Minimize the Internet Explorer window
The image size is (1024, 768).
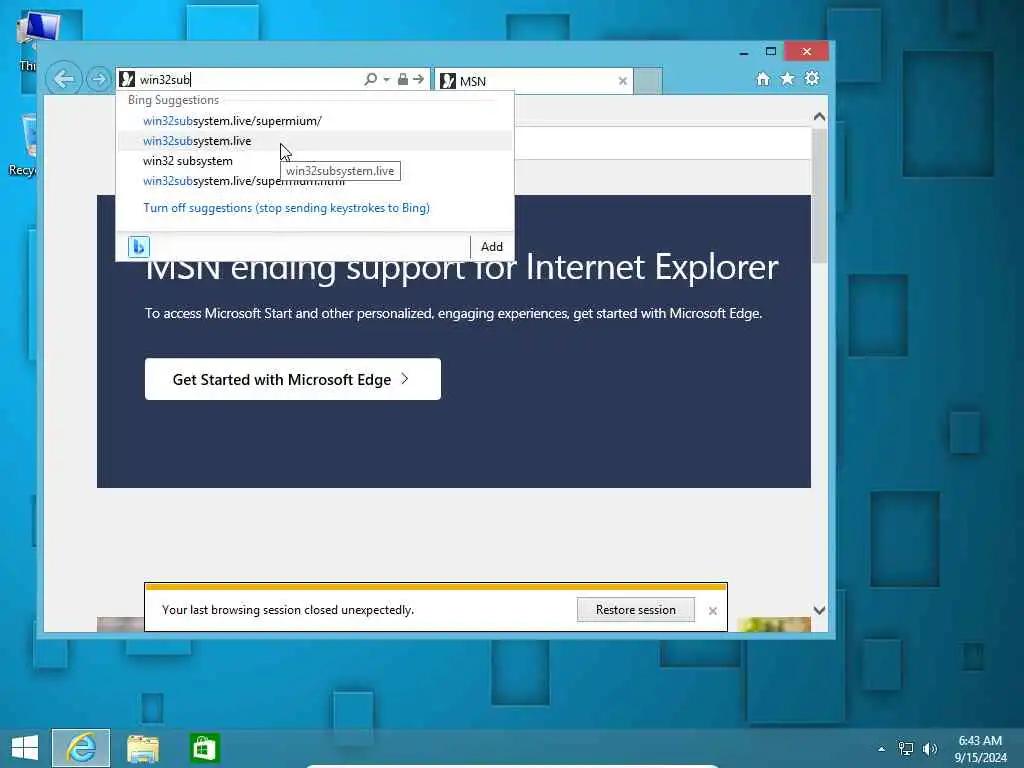(x=744, y=52)
